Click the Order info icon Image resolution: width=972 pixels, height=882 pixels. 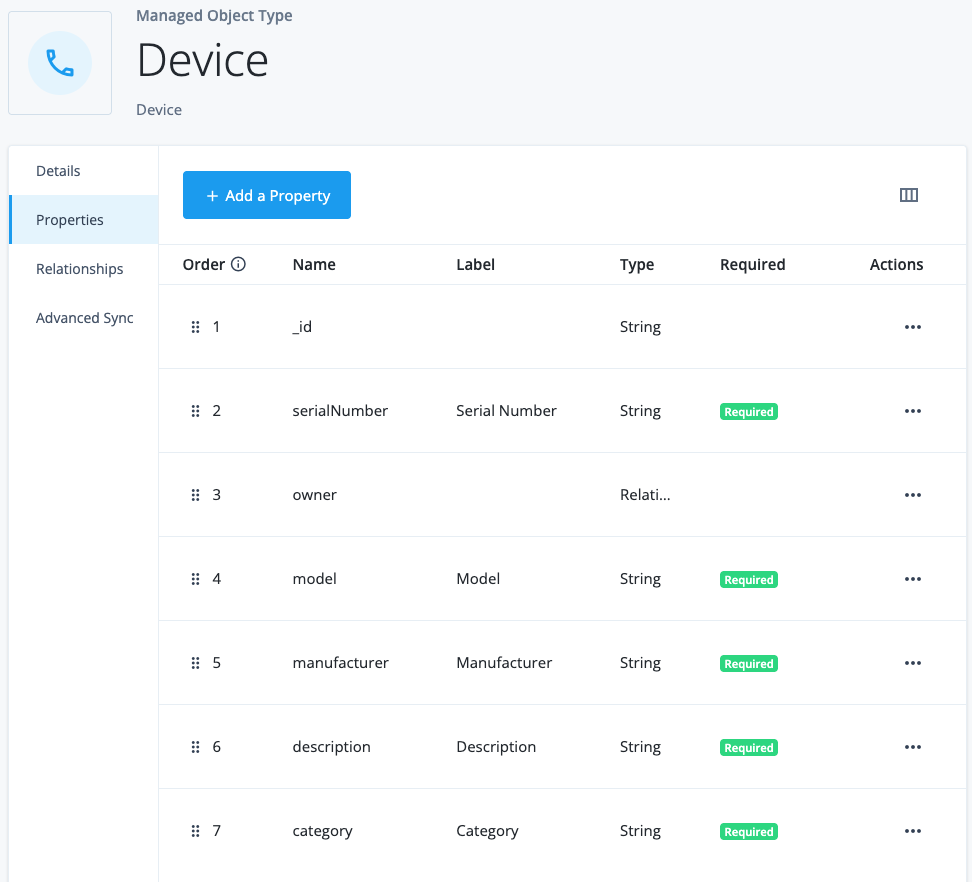[238, 264]
